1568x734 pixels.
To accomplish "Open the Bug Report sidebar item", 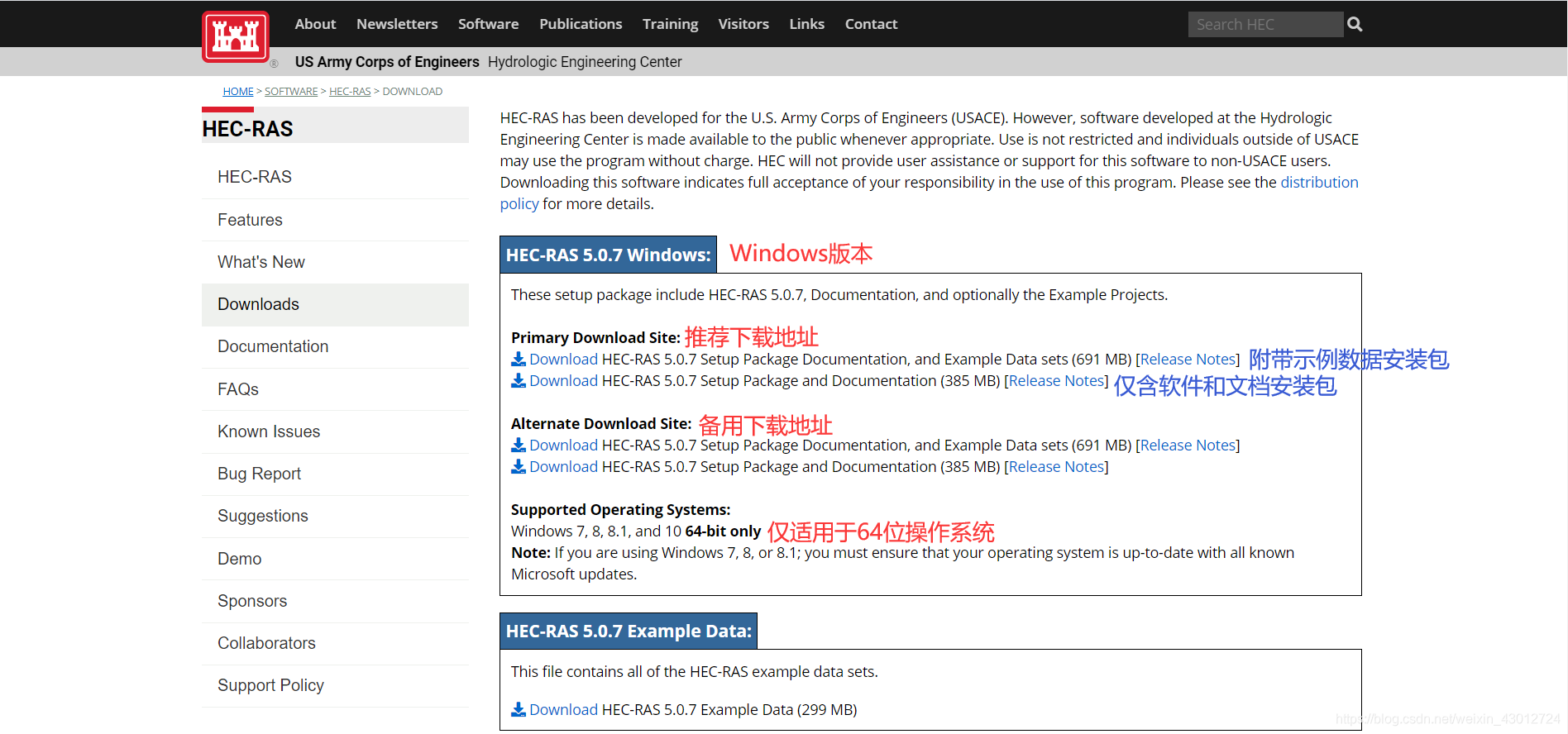I will pyautogui.click(x=335, y=474).
